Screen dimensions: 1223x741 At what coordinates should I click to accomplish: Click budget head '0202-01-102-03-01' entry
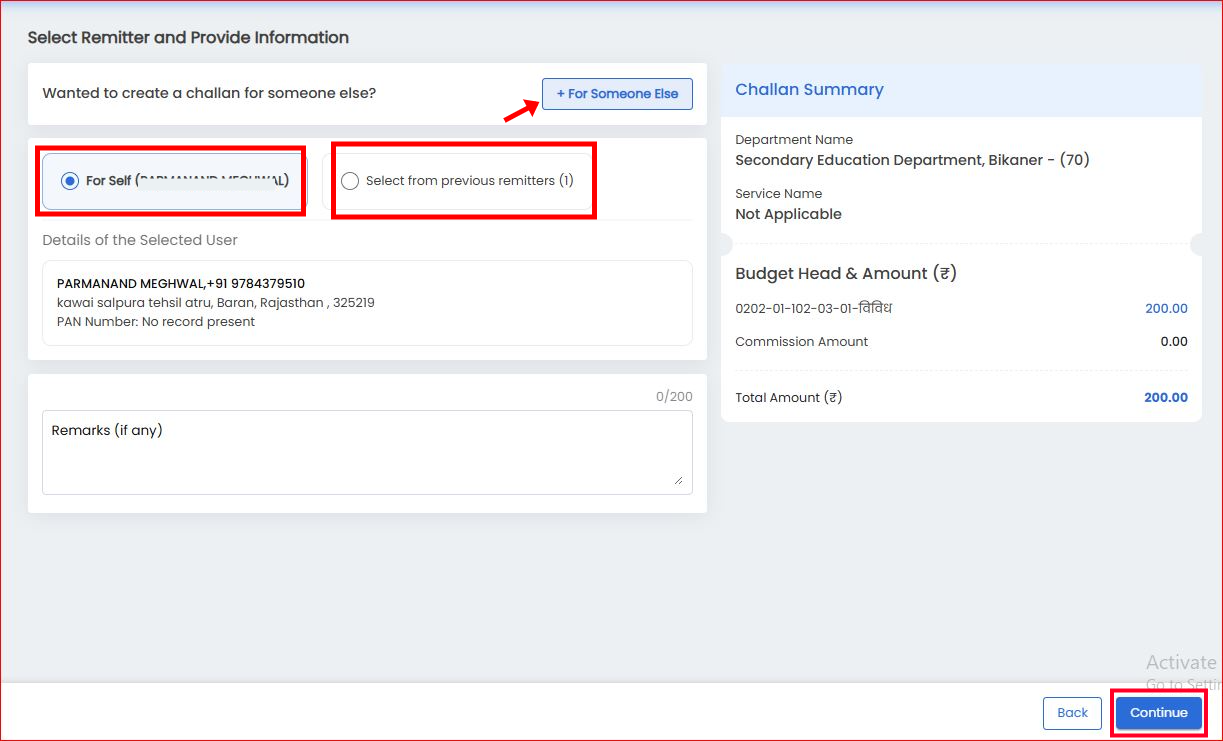[813, 309]
